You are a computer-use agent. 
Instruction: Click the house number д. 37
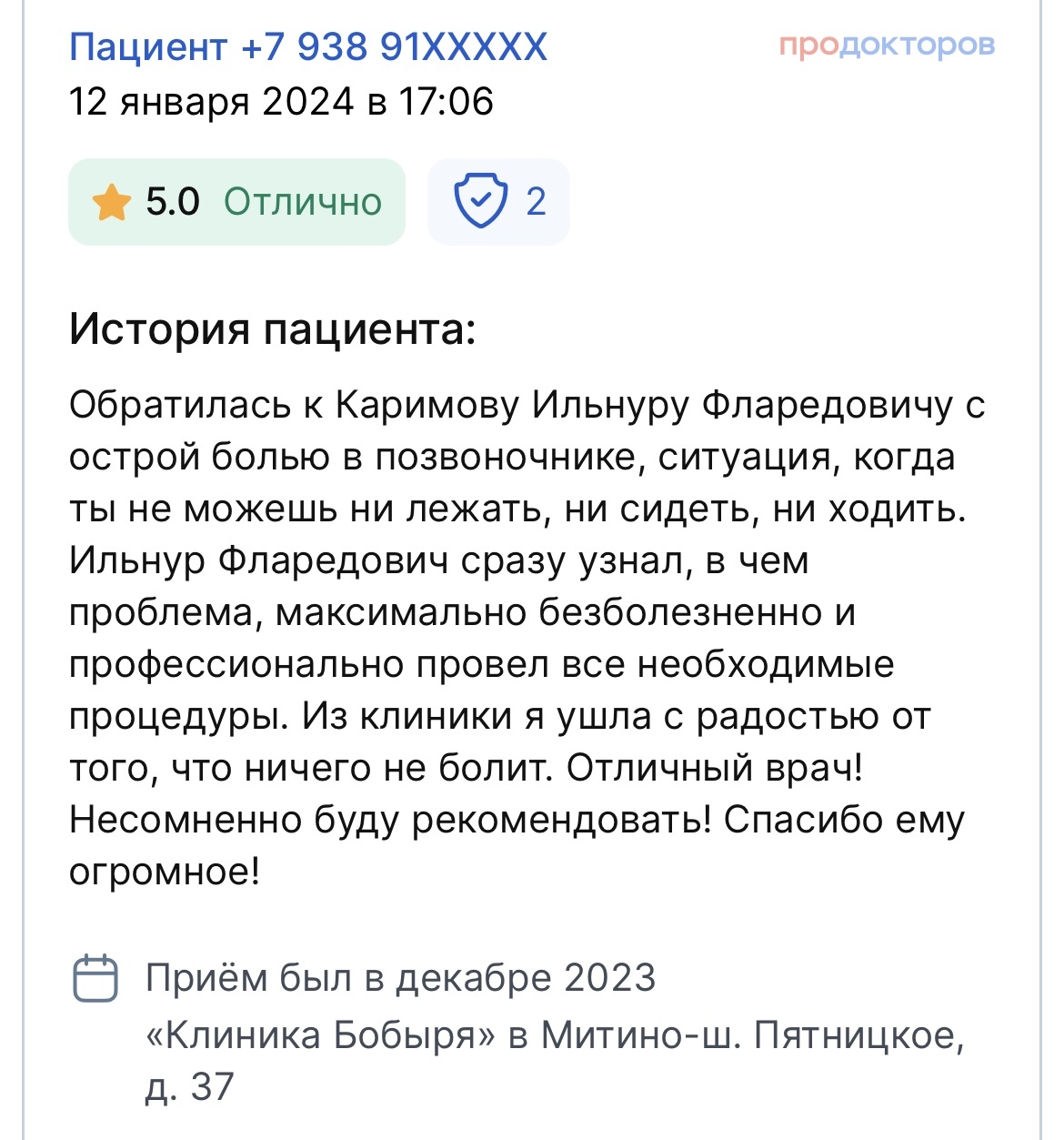click(x=190, y=1087)
